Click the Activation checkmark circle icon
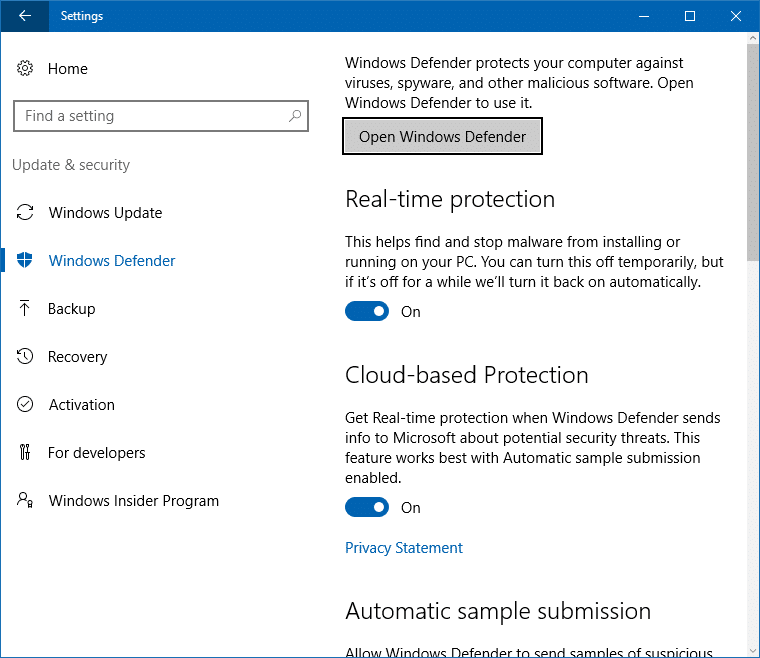The width and height of the screenshot is (760, 658). (25, 404)
